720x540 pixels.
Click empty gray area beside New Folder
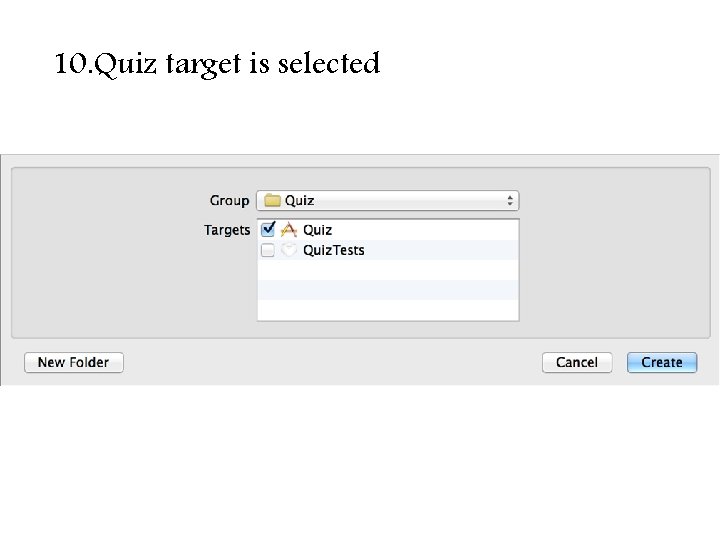(x=330, y=363)
